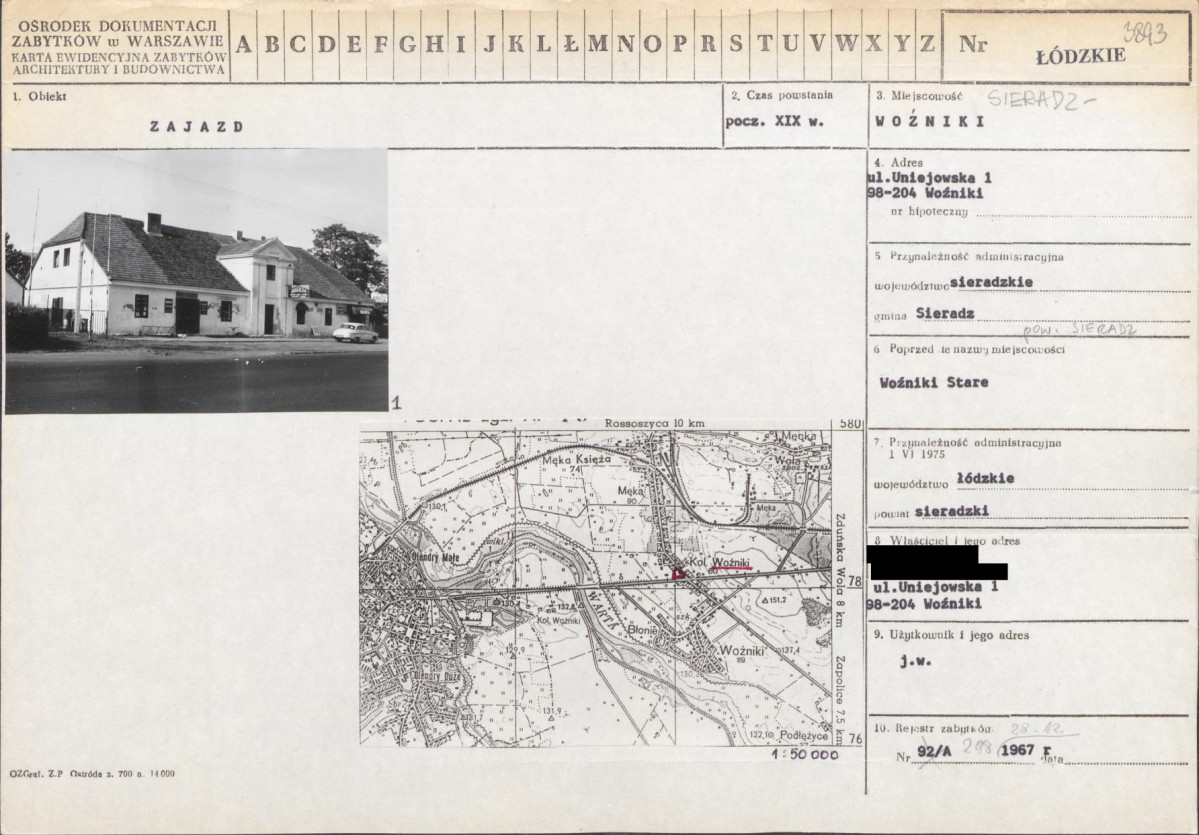Click the photo number '1' beside photograph
This screenshot has height=835, width=1199.
tap(395, 404)
